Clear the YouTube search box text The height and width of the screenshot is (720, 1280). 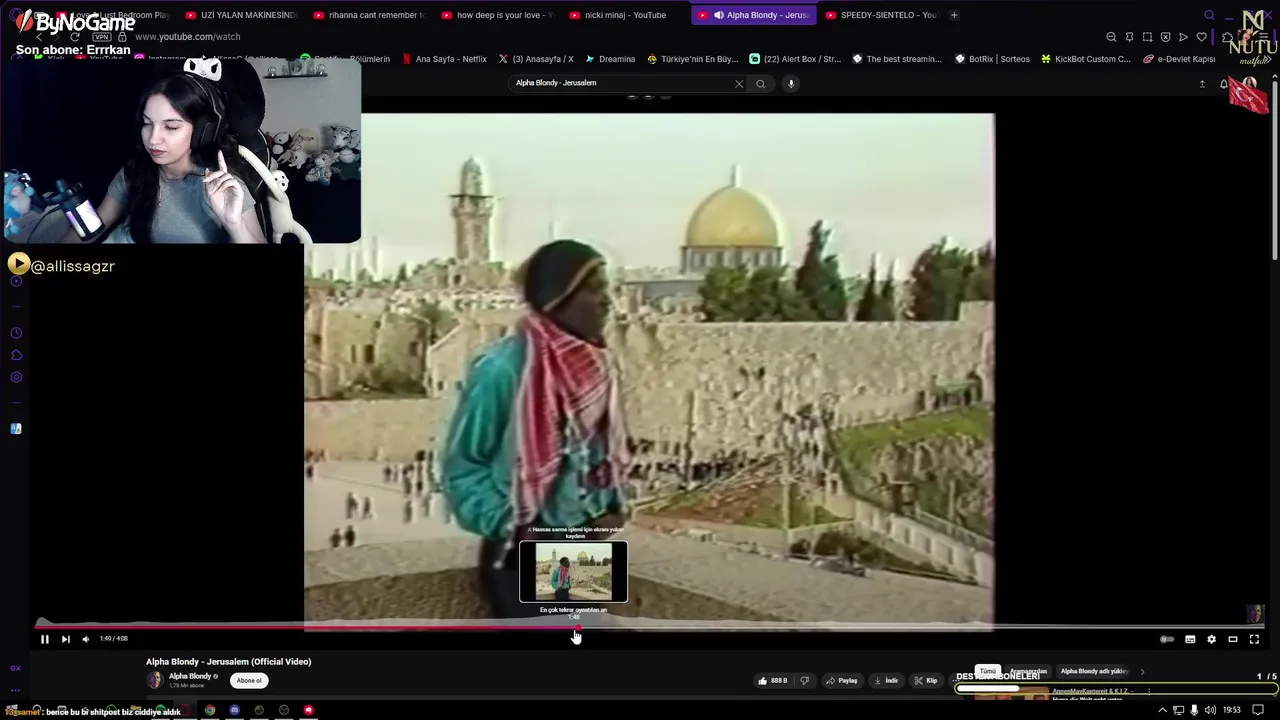click(x=739, y=84)
